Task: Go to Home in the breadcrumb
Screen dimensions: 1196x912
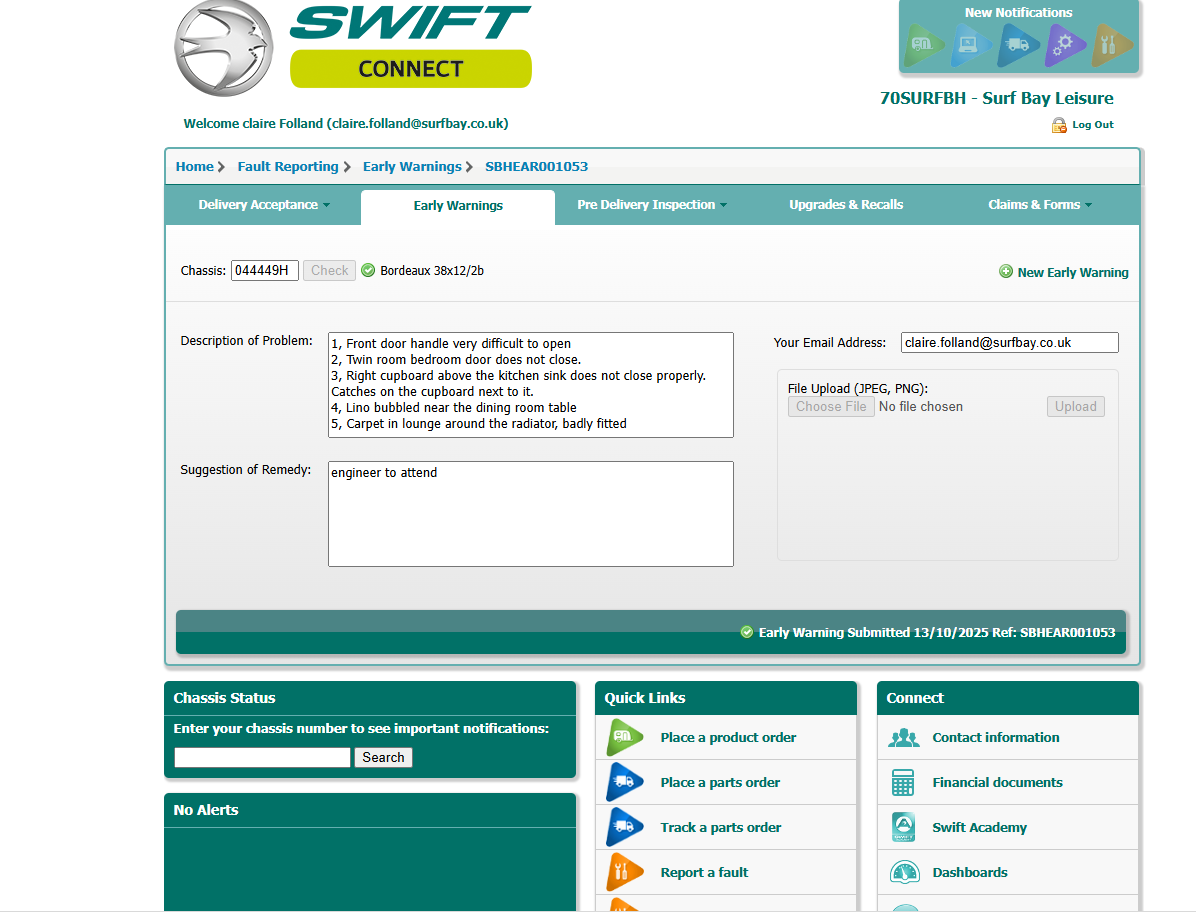Action: [195, 166]
